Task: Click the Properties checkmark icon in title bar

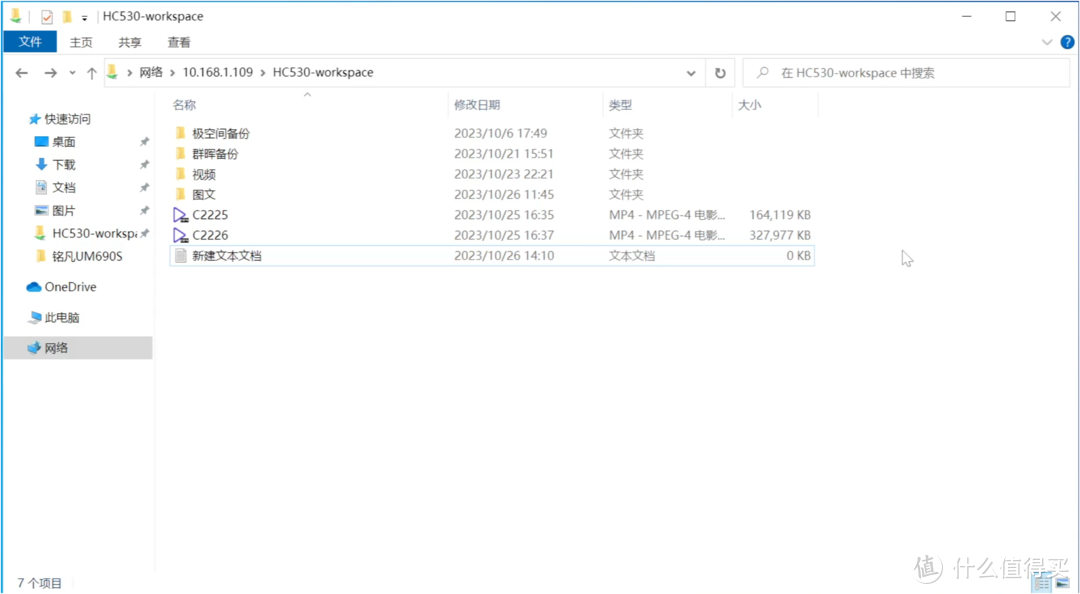Action: (46, 17)
